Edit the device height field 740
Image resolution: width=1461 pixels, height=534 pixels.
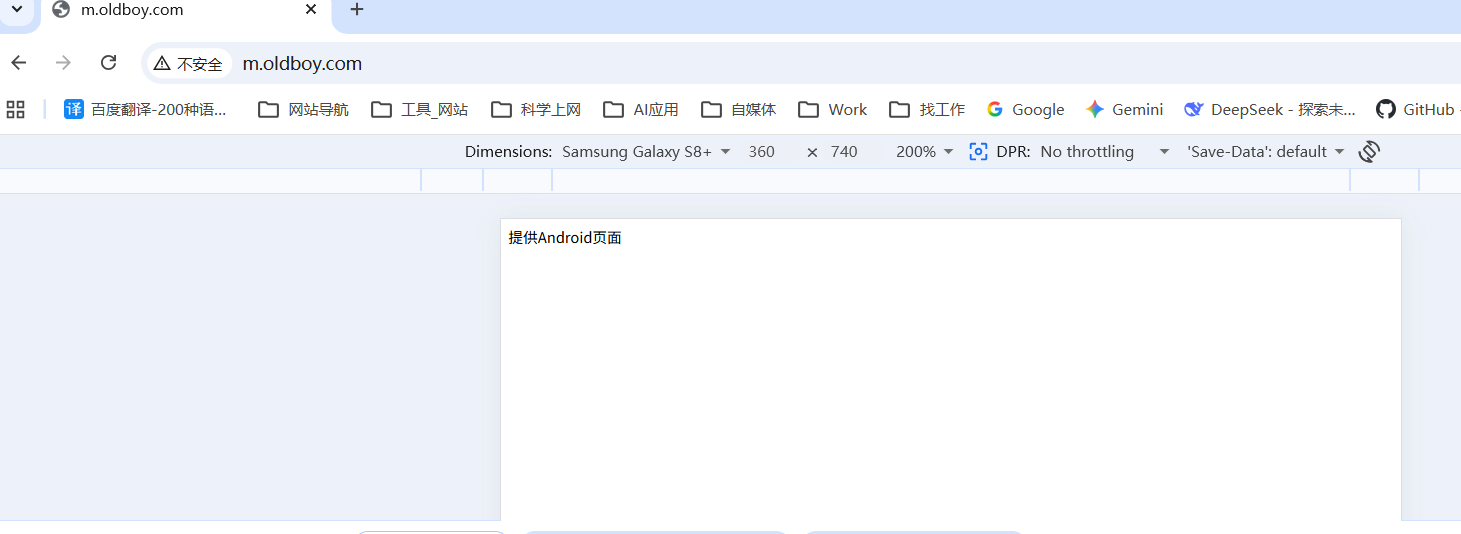[x=844, y=152]
